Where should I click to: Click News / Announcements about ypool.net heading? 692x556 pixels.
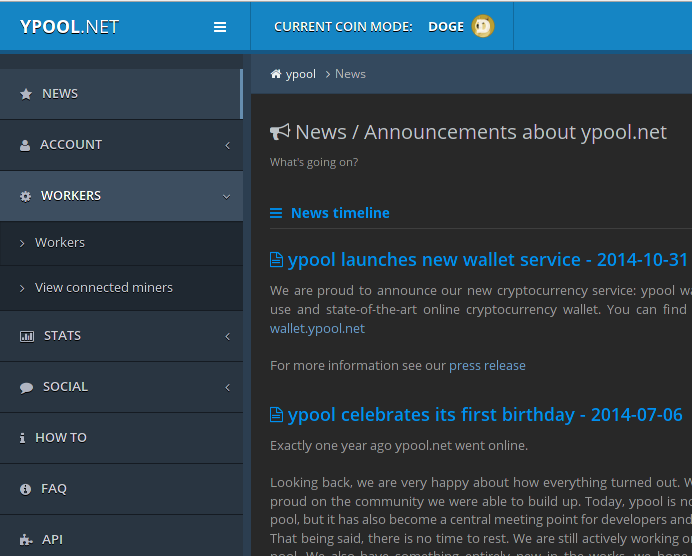click(x=481, y=132)
